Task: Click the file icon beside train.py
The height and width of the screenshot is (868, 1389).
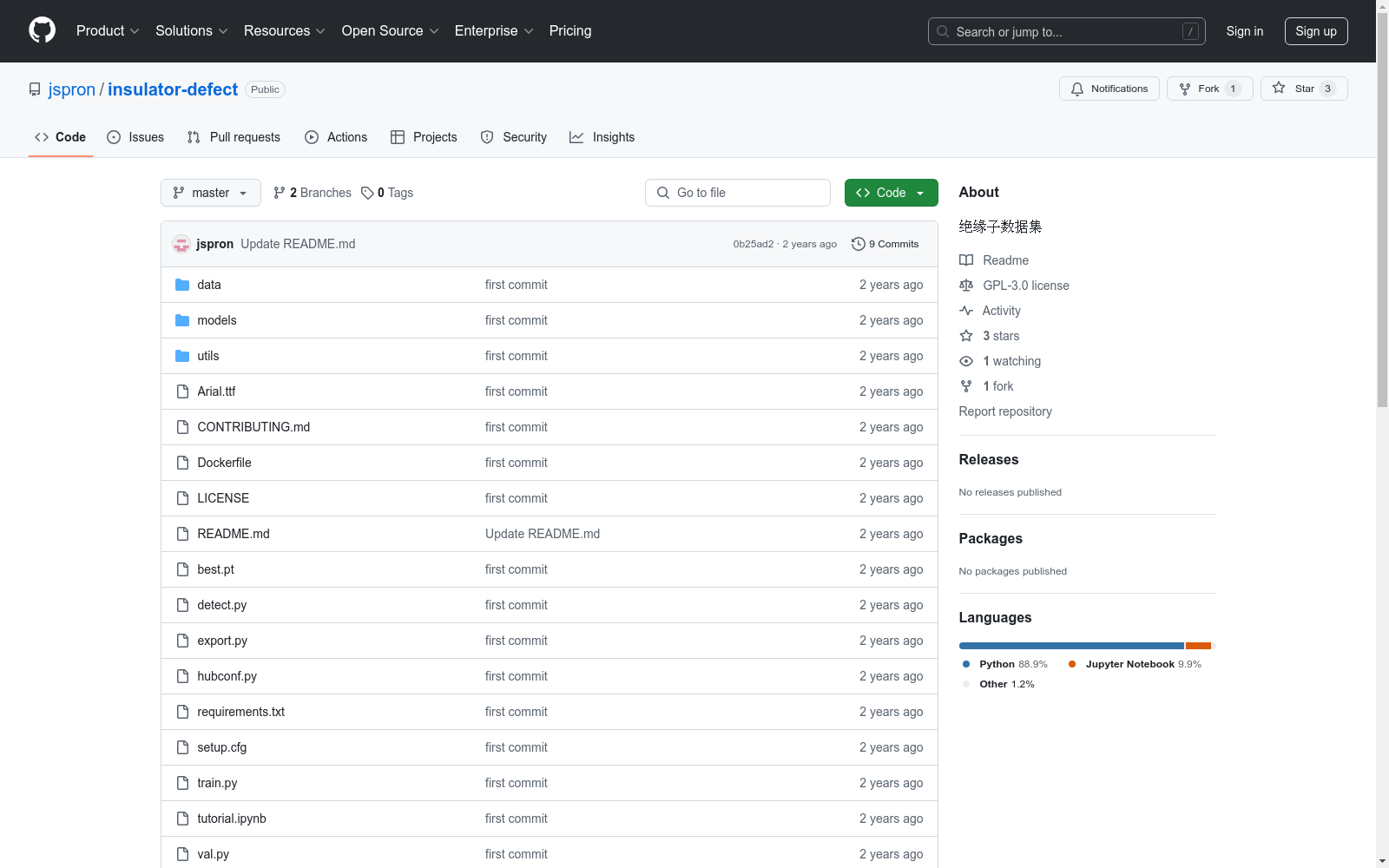Action: [182, 783]
